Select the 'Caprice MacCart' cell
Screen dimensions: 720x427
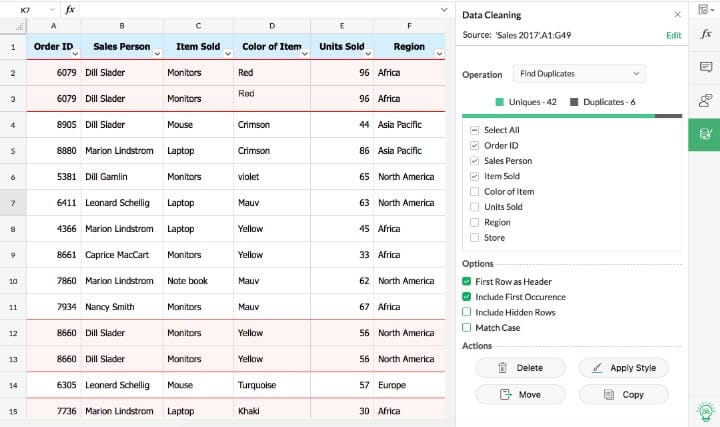point(122,255)
